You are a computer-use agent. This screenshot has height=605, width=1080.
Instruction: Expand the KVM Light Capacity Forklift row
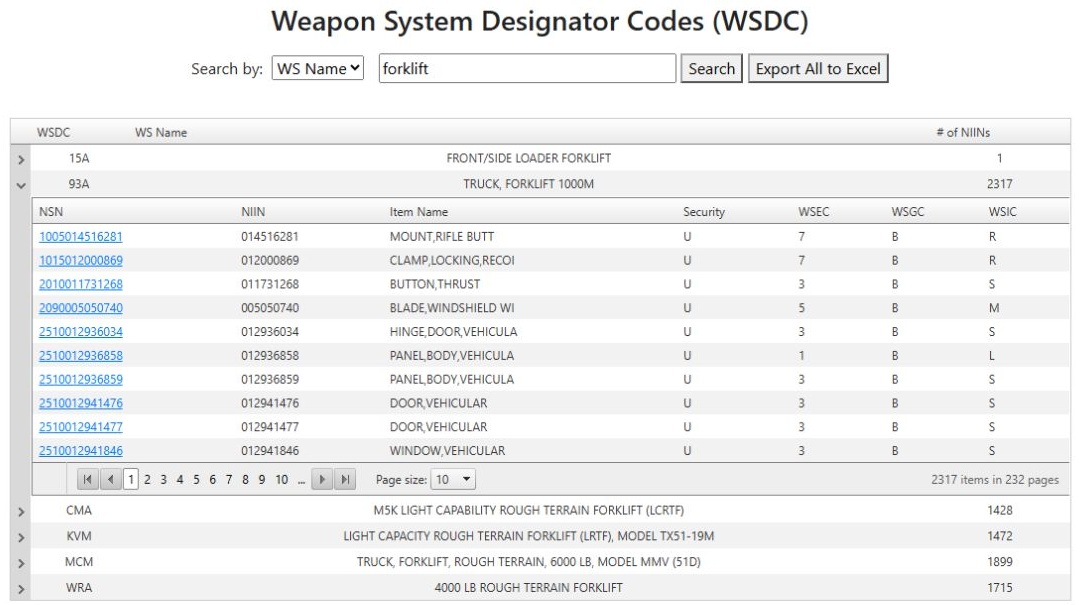pos(21,537)
